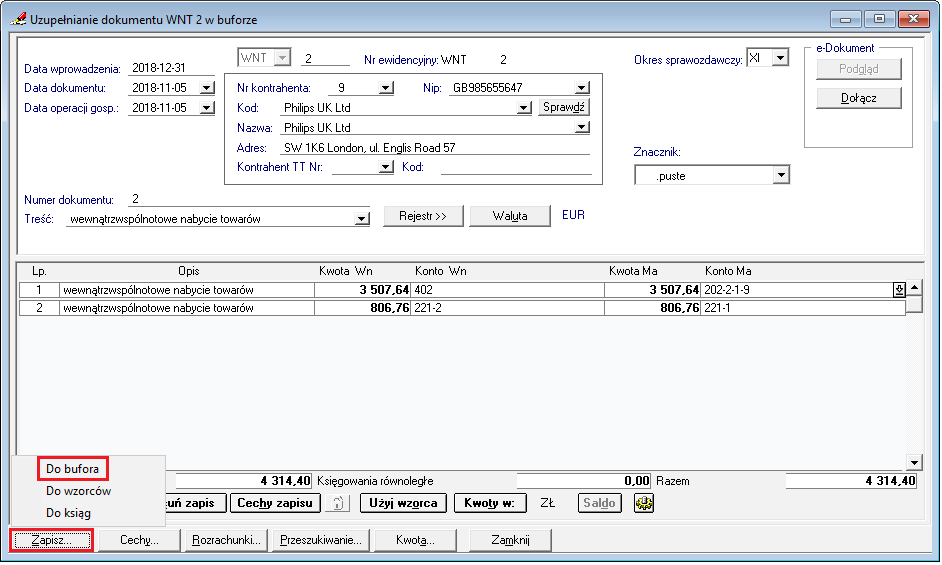942x565 pixels.
Task: Open the Kod Philips UK Ltd dropdown
Action: click(x=524, y=108)
